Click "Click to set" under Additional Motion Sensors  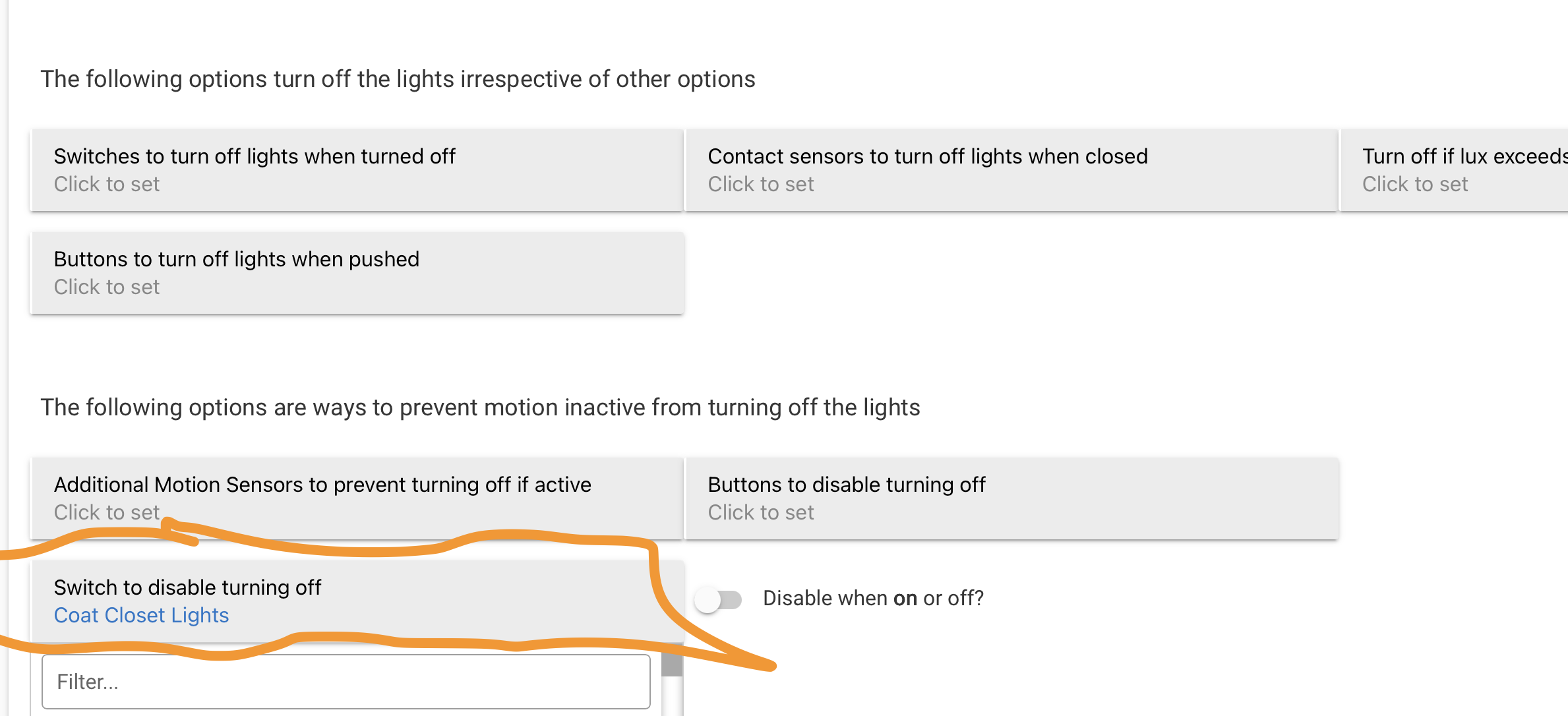pos(107,513)
